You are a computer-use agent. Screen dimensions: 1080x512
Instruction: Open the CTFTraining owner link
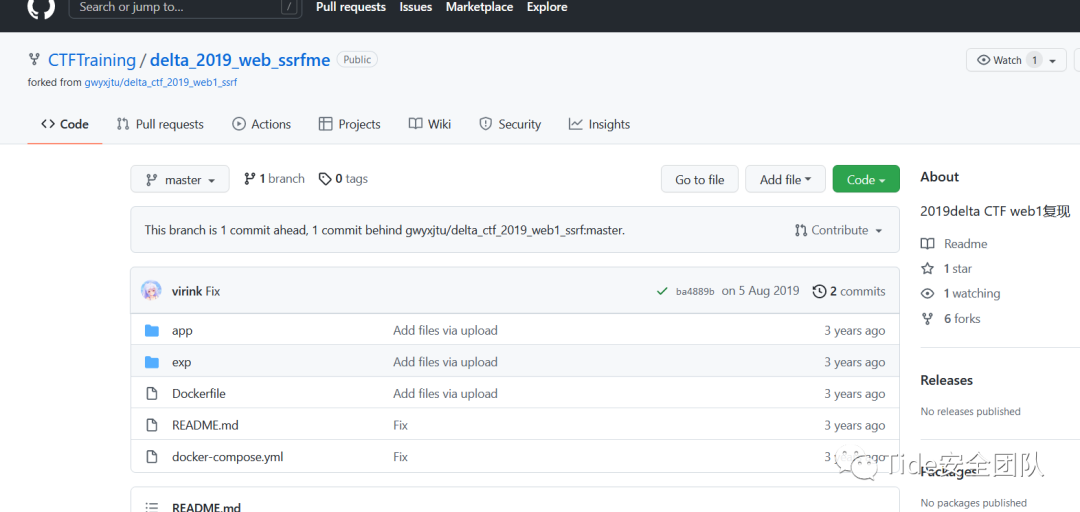coord(92,60)
